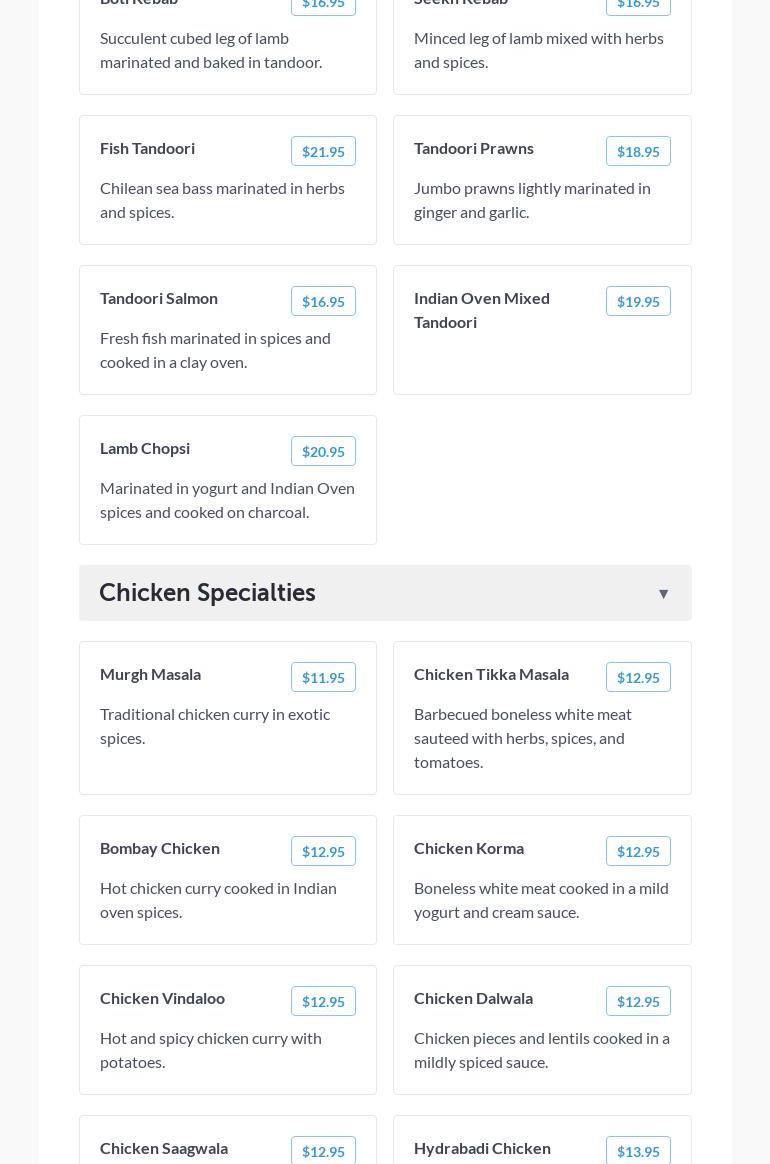Select the Chicken Korma $12.95 price tag

point(638,852)
